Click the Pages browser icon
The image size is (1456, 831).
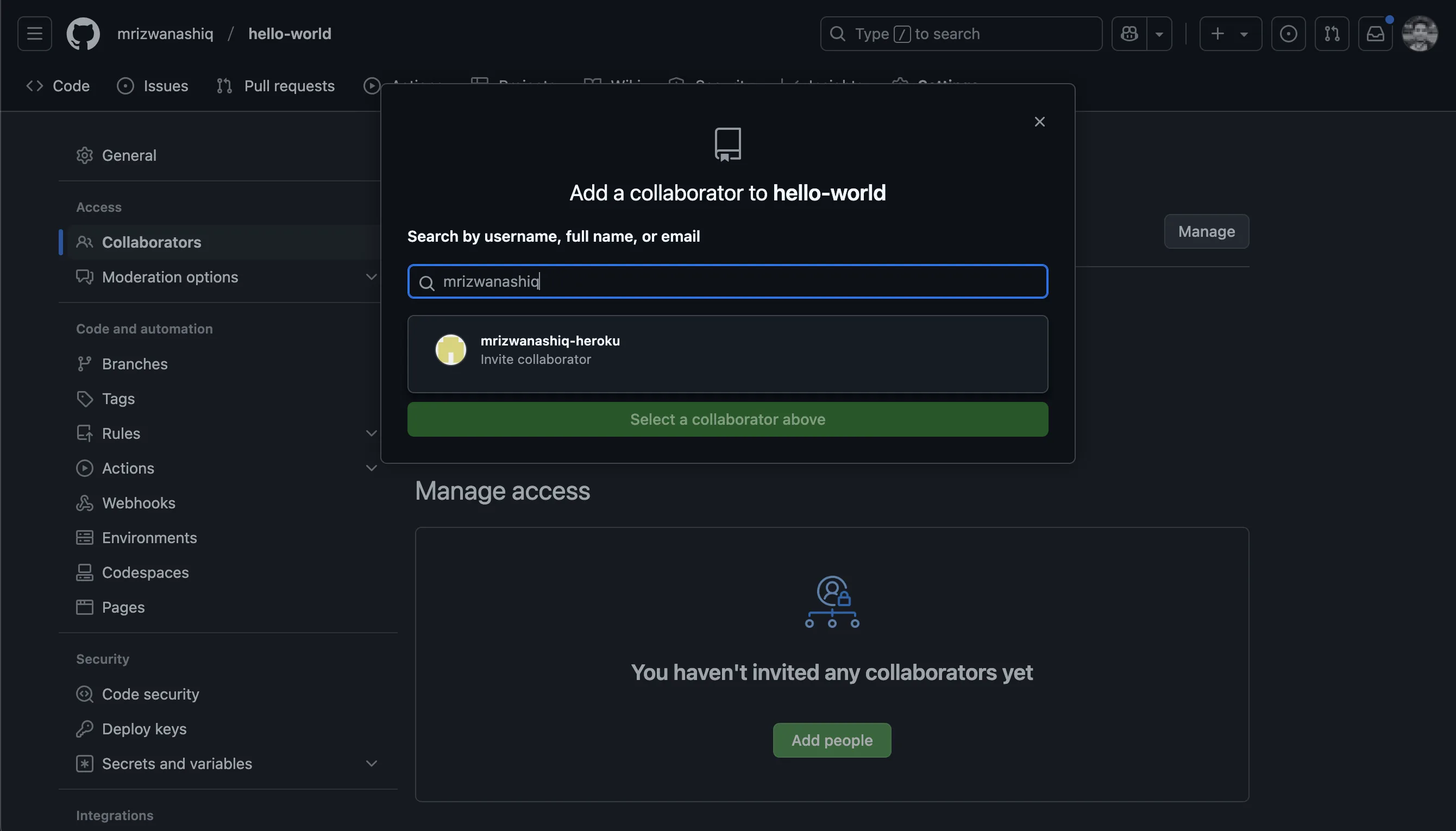[x=84, y=607]
